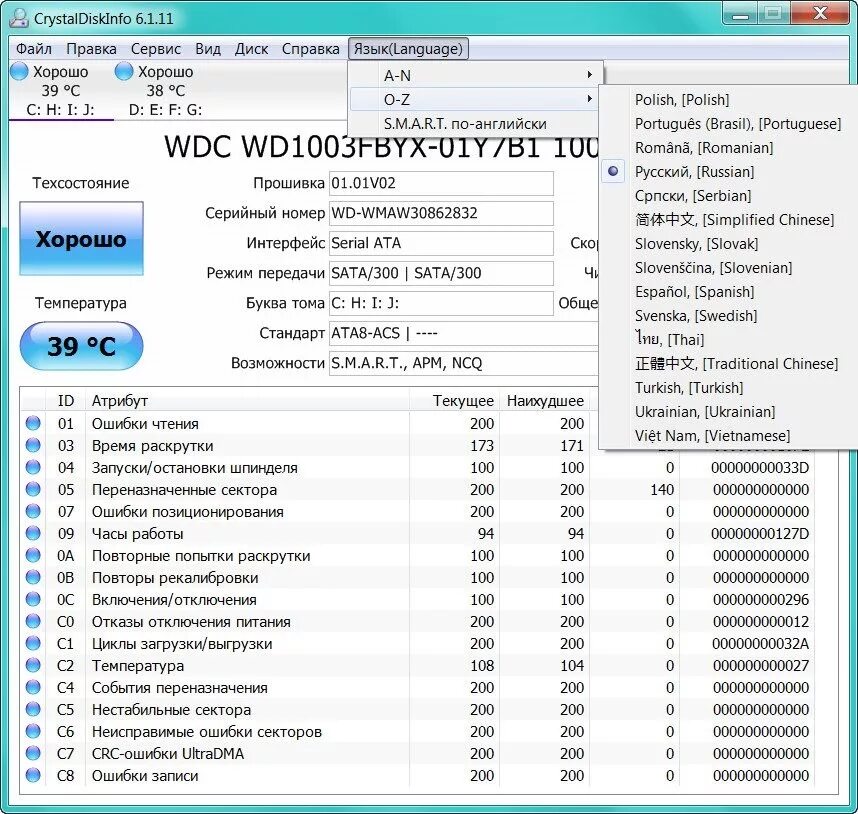Expand the A-N language submenu
Screen dimensions: 858x814
[x=476, y=75]
